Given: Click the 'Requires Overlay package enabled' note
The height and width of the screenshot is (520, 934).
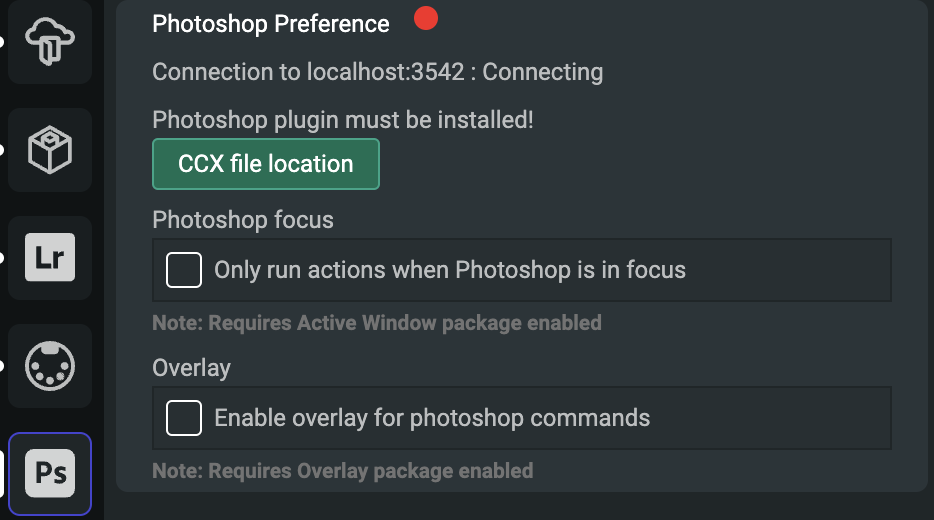Looking at the screenshot, I should [343, 470].
